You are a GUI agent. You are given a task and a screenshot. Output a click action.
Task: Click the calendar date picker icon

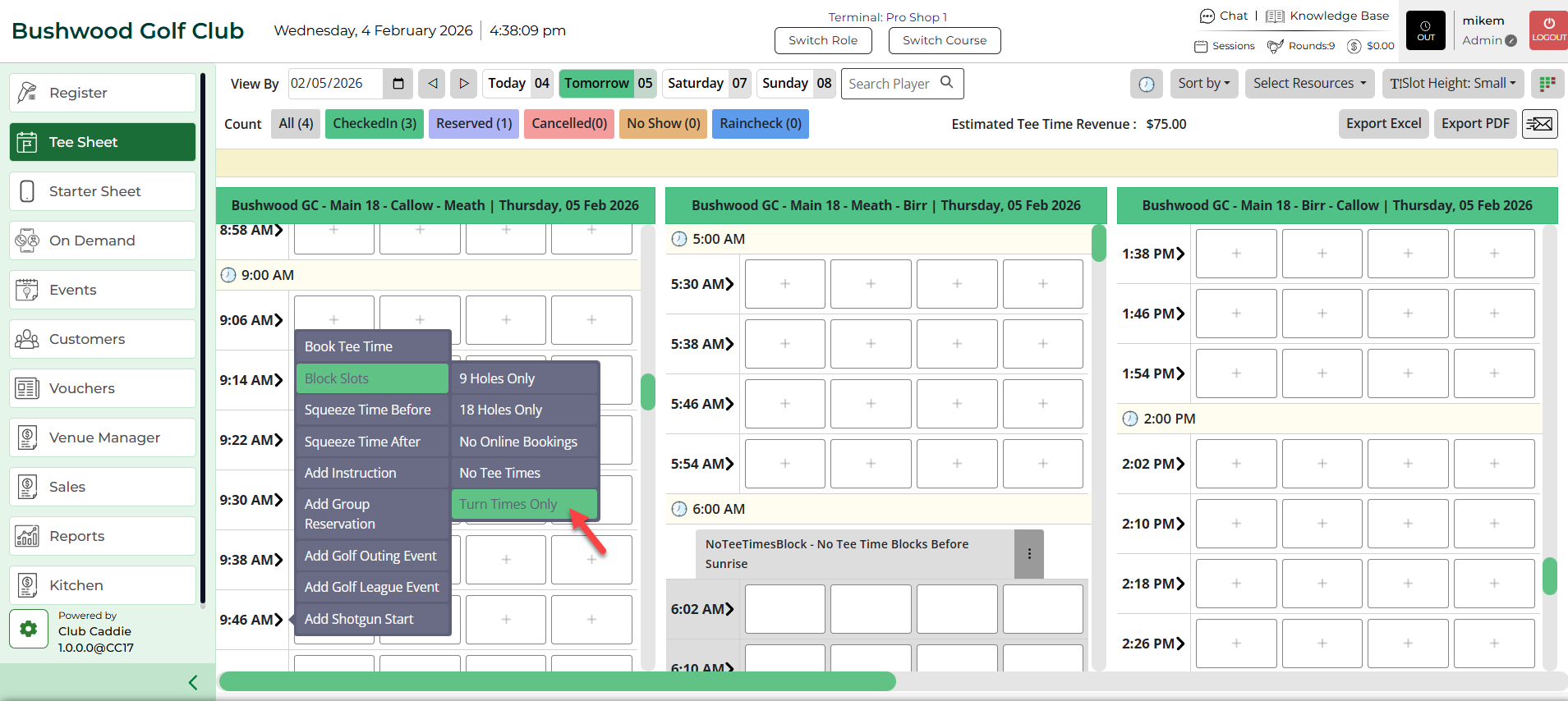click(x=398, y=84)
